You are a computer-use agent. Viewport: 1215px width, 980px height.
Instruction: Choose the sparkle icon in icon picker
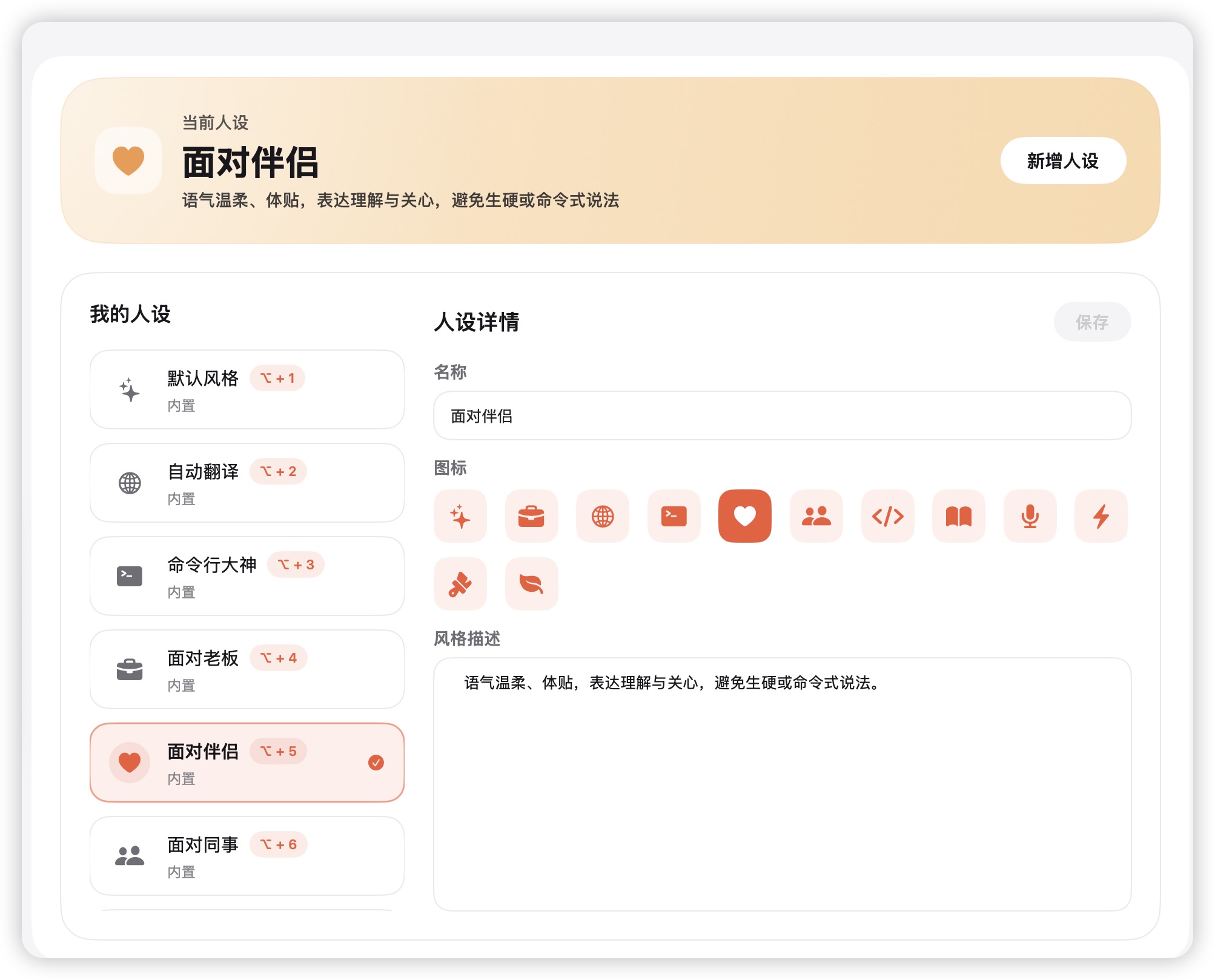460,516
